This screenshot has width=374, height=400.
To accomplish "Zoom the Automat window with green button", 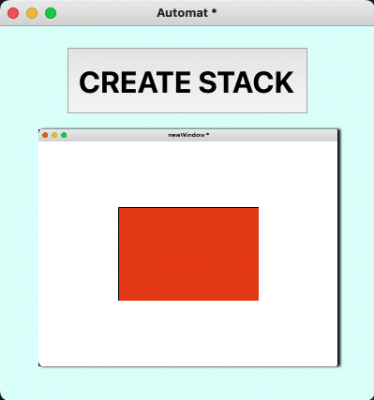I will pos(51,13).
